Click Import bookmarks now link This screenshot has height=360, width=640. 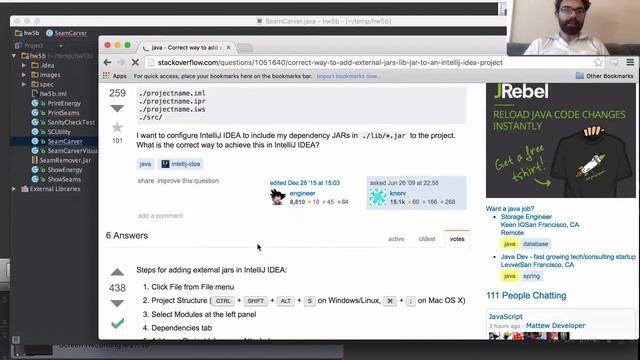(348, 76)
